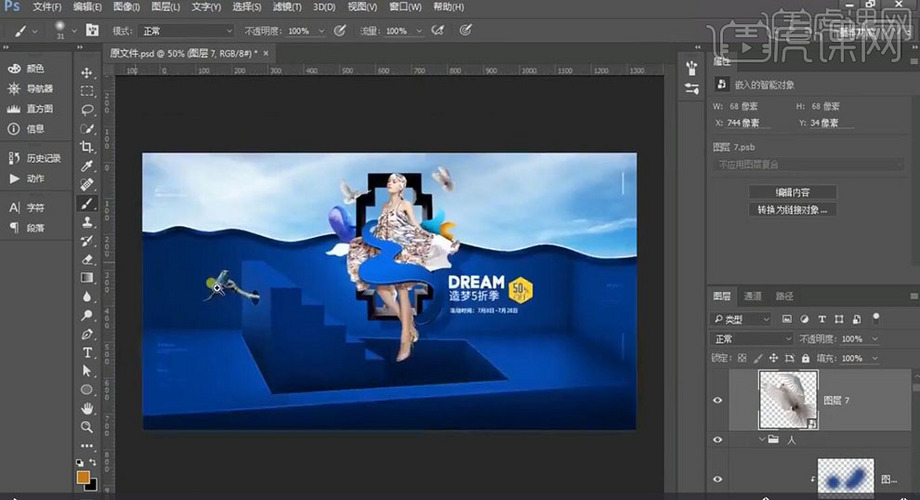Activate the Horizontal Type tool
Image resolution: width=920 pixels, height=500 pixels.
point(87,352)
